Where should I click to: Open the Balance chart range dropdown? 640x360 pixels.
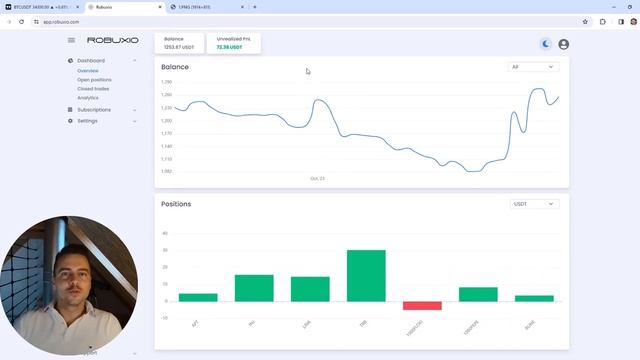pos(533,67)
